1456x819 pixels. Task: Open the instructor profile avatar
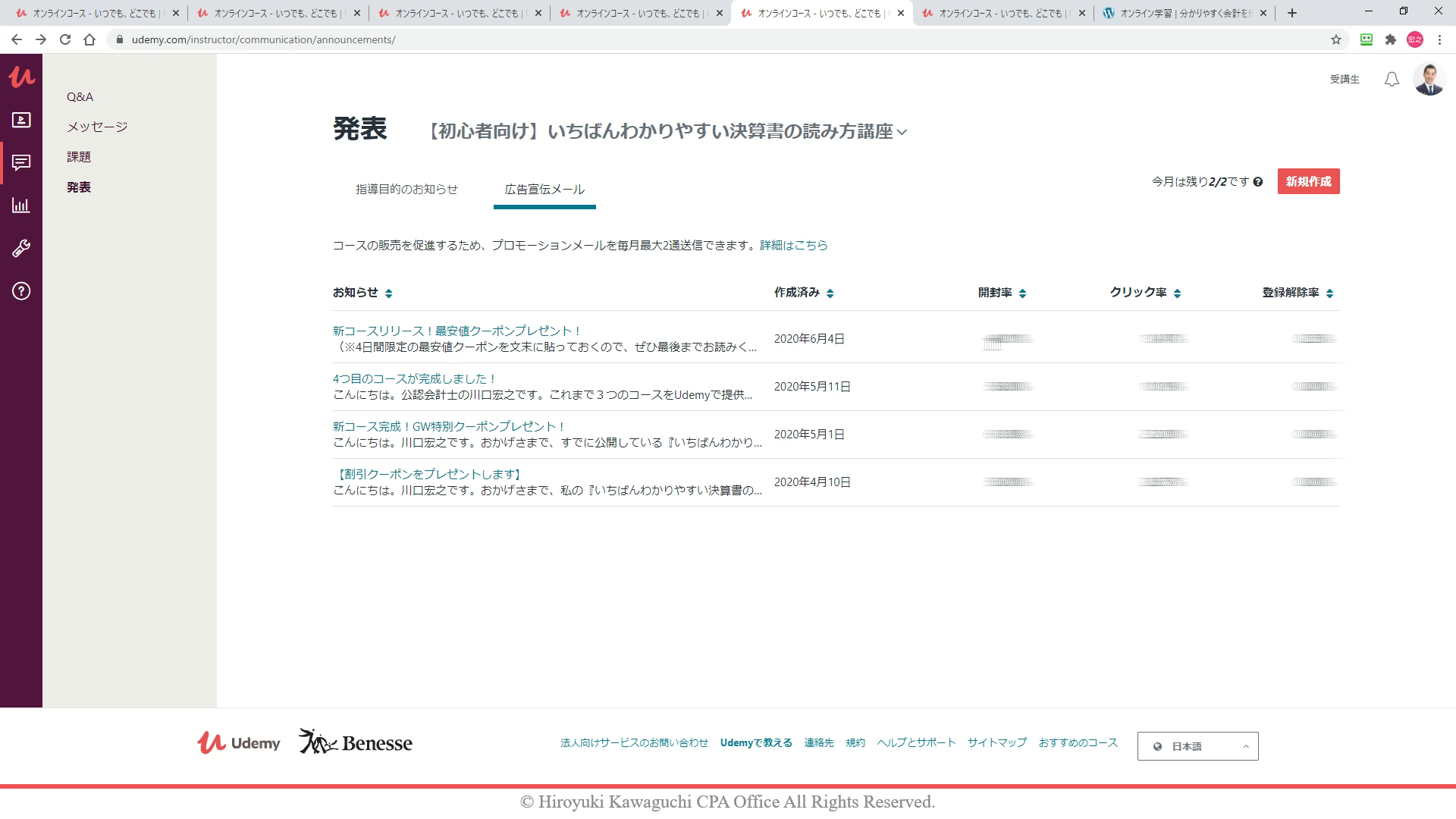point(1429,79)
